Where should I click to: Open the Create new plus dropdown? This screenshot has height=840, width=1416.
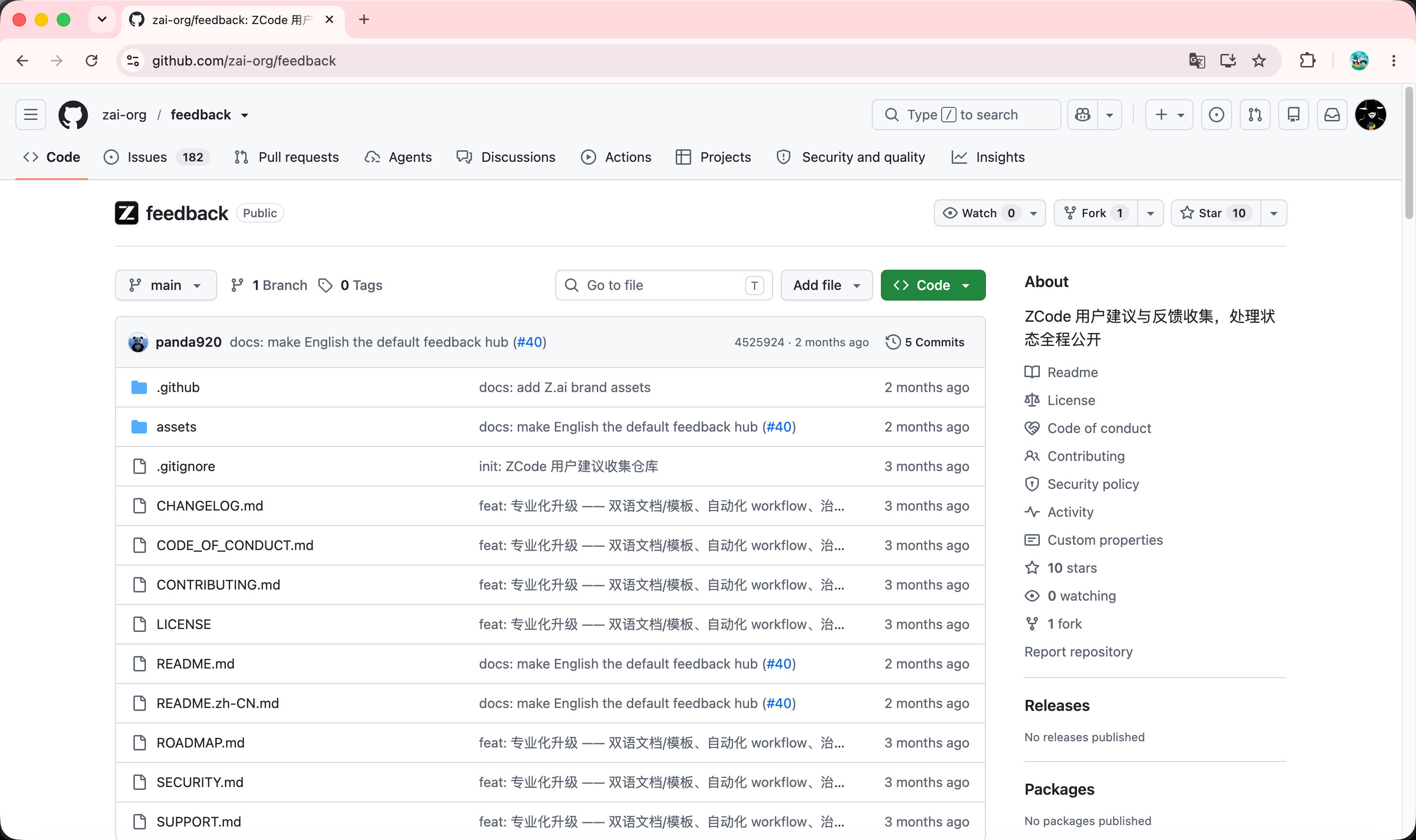1169,115
